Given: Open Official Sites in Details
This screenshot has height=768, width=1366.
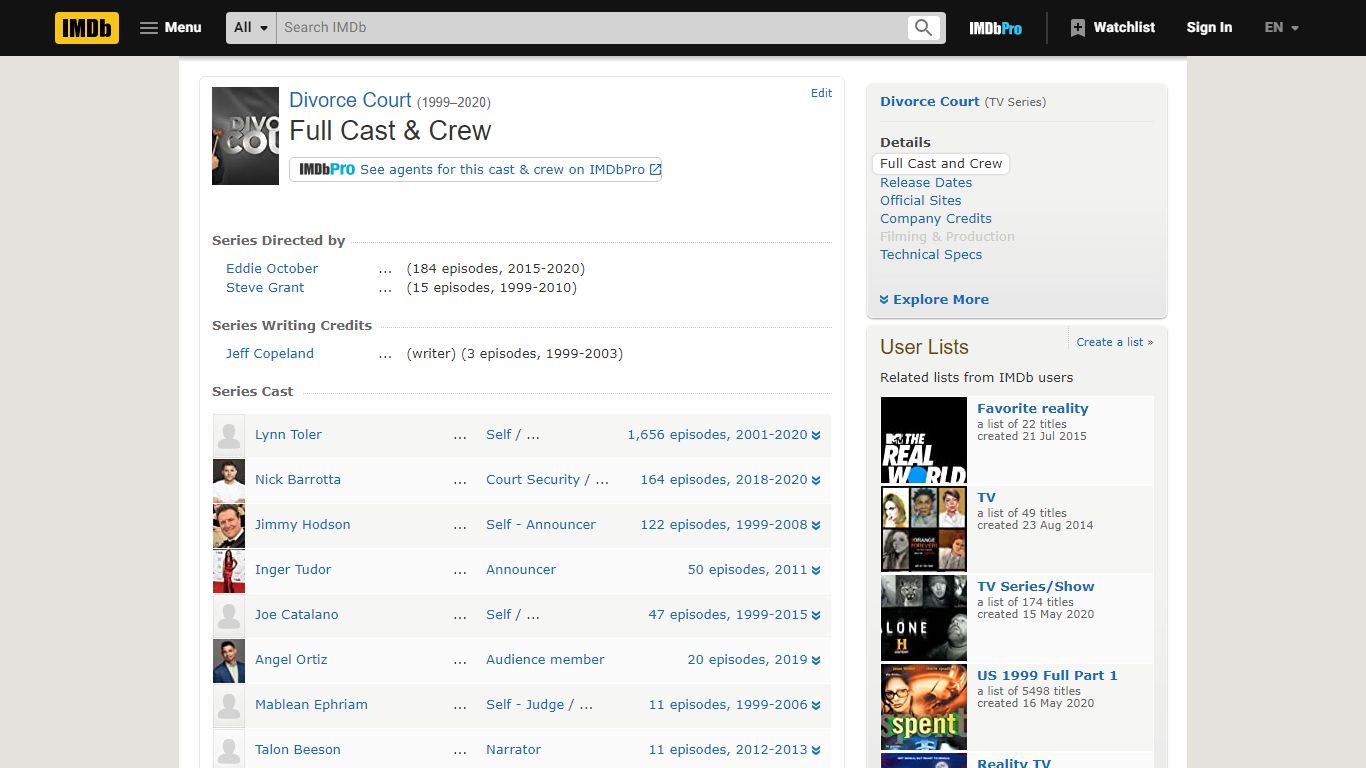Looking at the screenshot, I should click(x=921, y=201).
